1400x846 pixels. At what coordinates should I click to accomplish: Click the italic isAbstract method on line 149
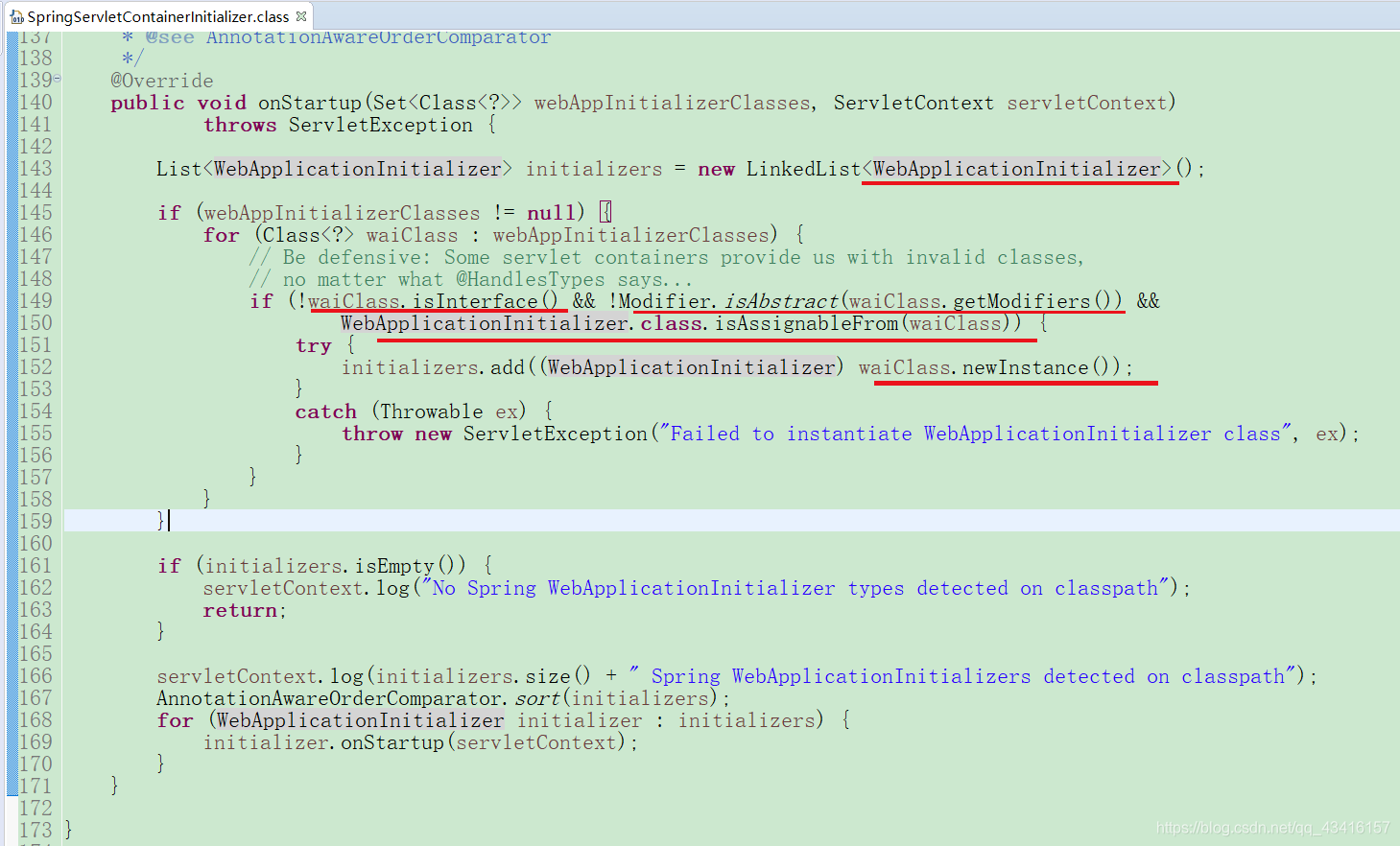pyautogui.click(x=781, y=301)
